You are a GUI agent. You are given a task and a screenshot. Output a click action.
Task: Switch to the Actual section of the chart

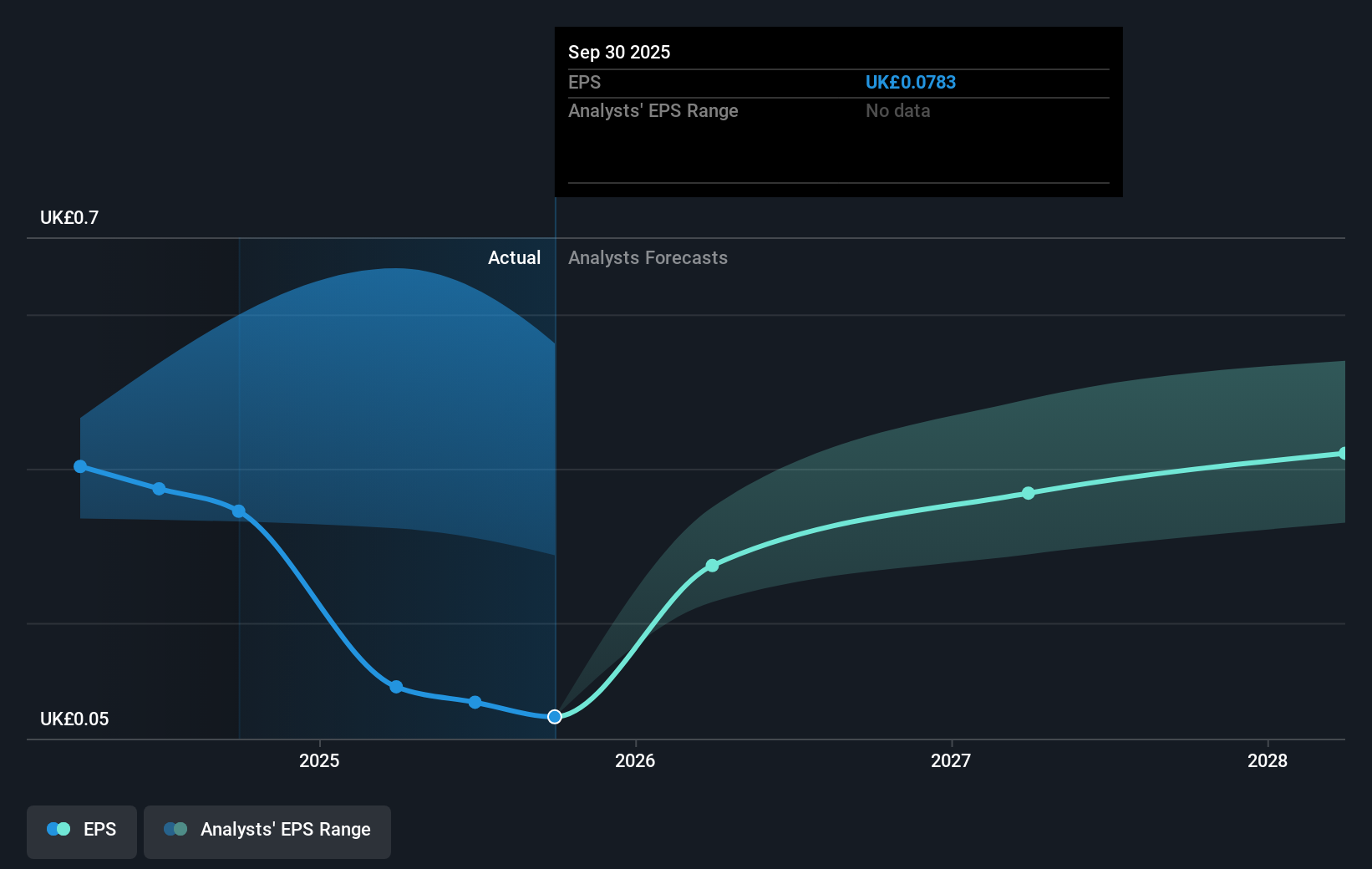click(x=514, y=257)
